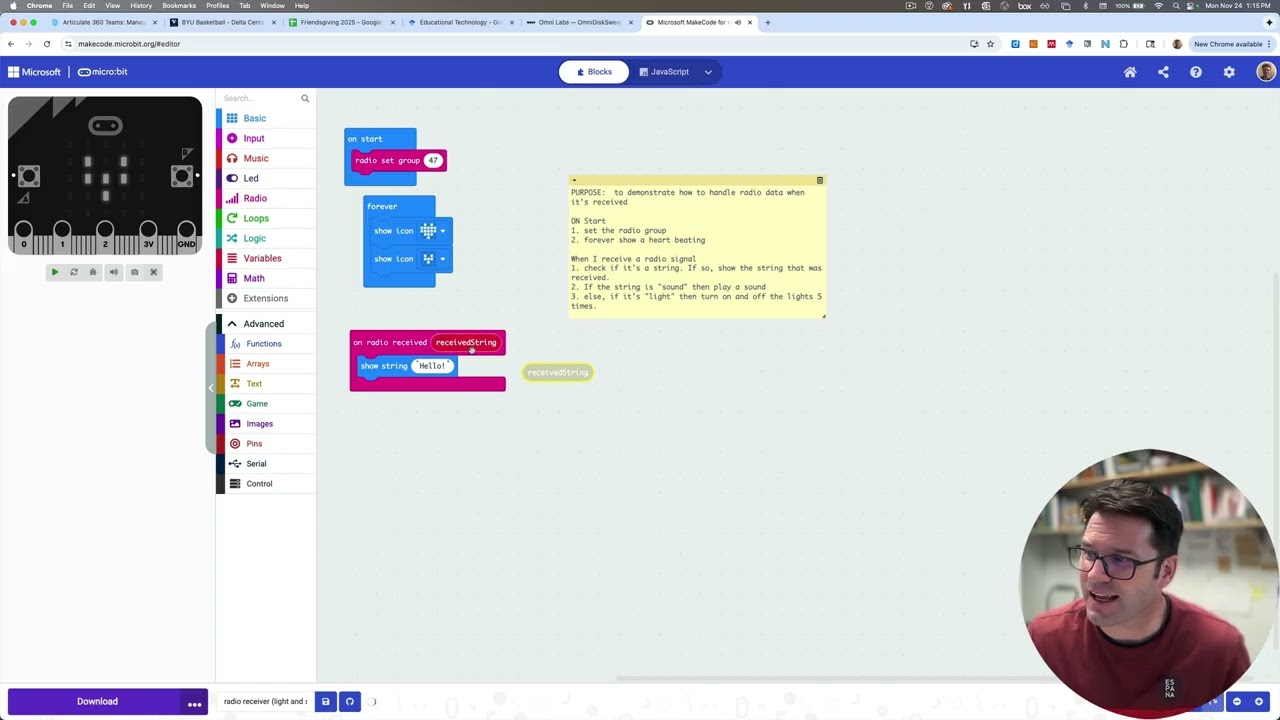Open the Basic blocks category

pyautogui.click(x=265, y=118)
